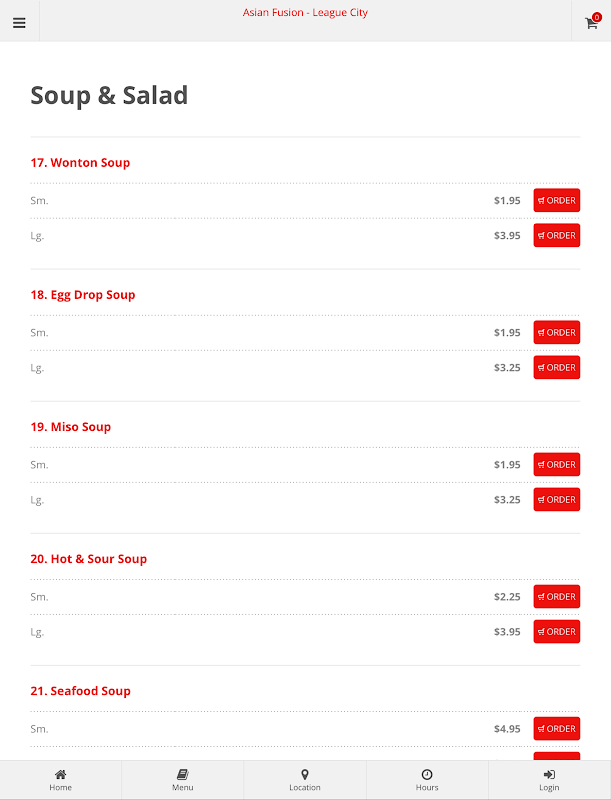Click Asian Fusion - League City title
The height and width of the screenshot is (800, 611).
[x=305, y=13]
